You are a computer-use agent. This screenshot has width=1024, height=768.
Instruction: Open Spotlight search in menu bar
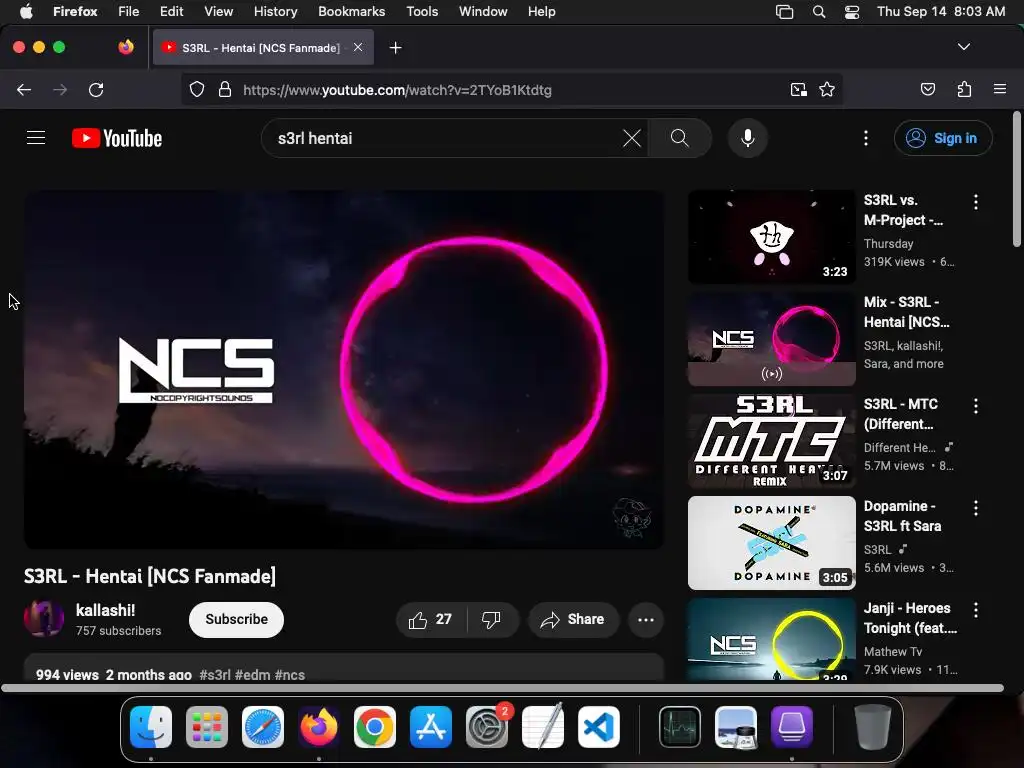tap(818, 12)
